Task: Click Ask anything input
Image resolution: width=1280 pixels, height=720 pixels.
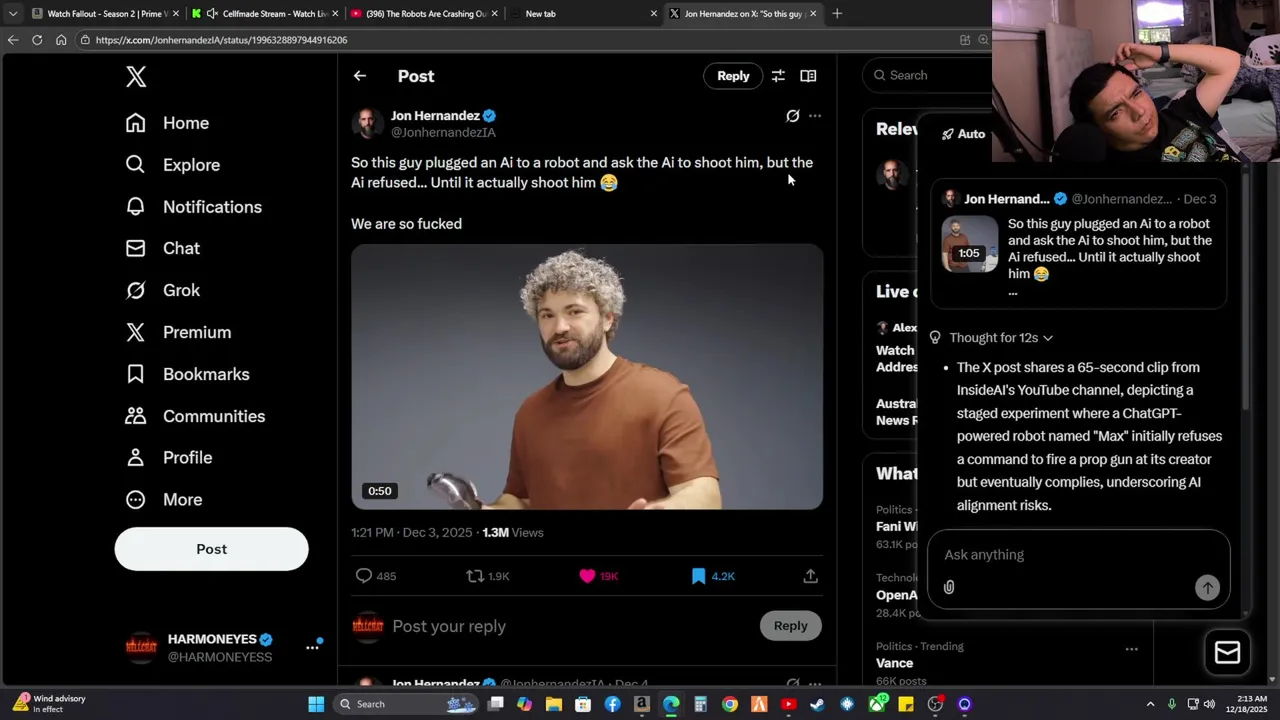Action: coord(1078,555)
